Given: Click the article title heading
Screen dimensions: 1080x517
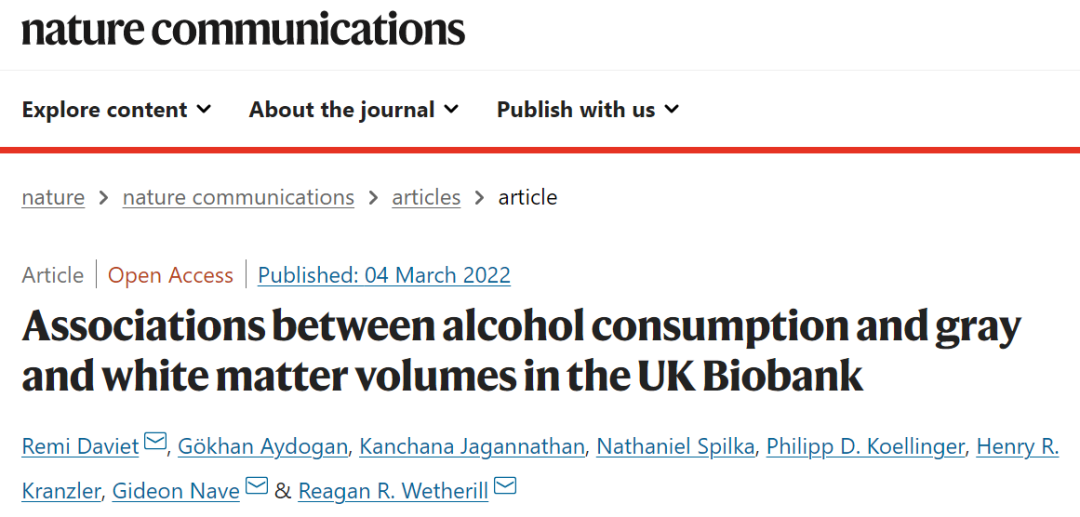Looking at the screenshot, I should [520, 352].
